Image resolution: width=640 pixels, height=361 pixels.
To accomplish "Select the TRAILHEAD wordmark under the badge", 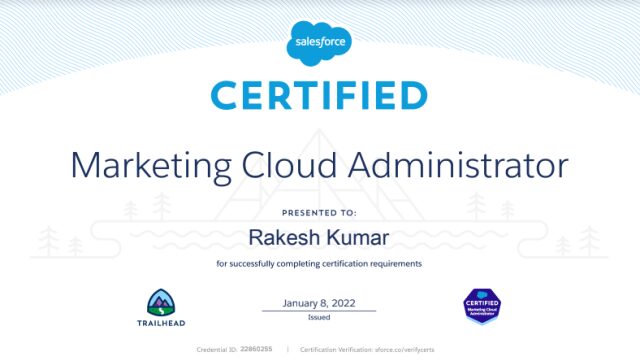I will point(161,323).
